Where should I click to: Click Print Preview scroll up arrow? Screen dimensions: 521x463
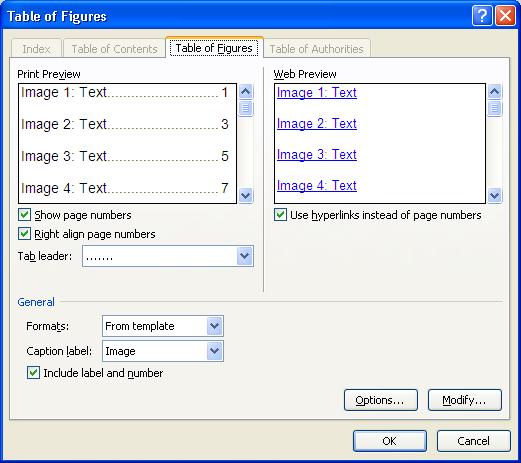coord(246,92)
